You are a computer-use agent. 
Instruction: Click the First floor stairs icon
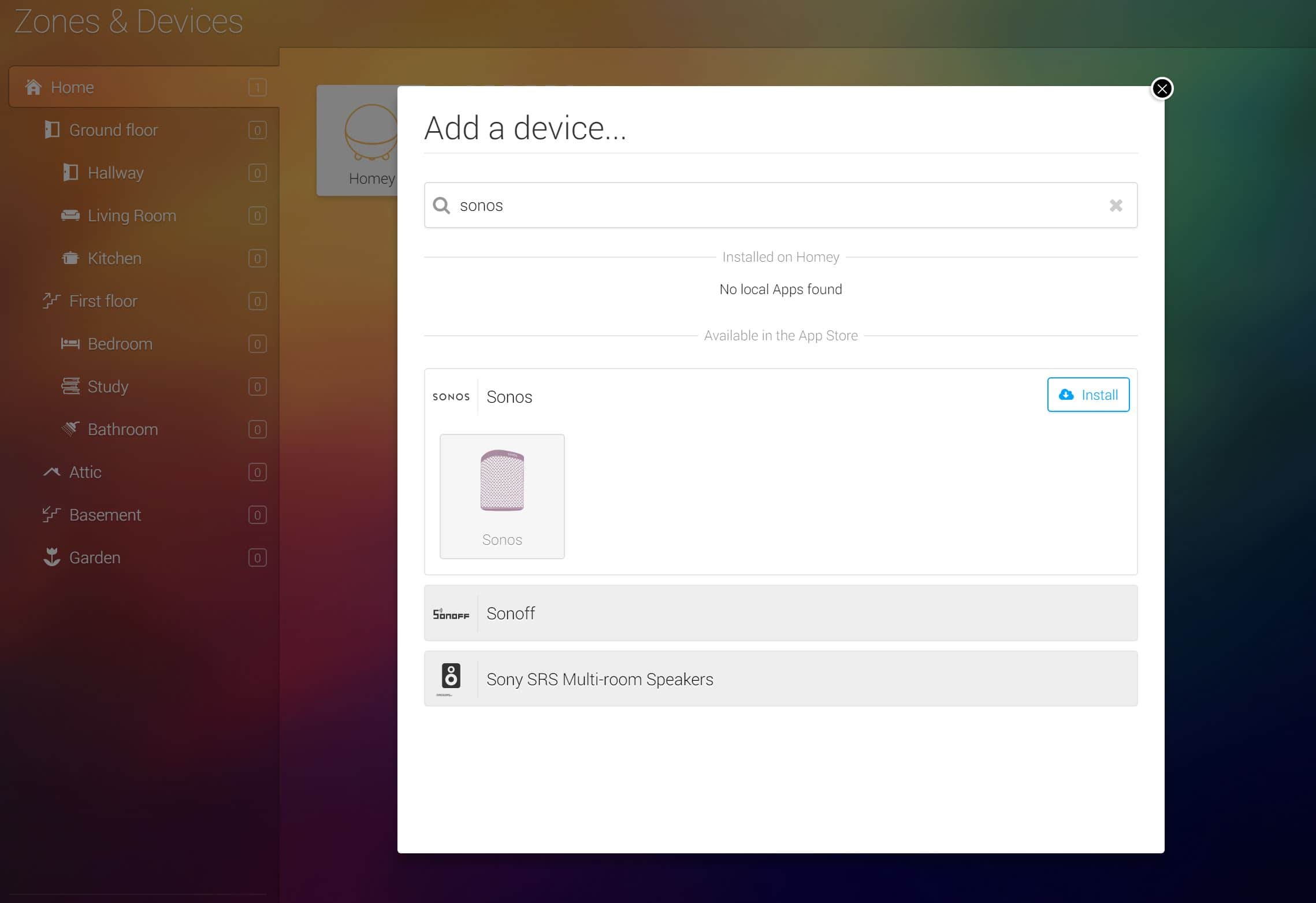51,300
